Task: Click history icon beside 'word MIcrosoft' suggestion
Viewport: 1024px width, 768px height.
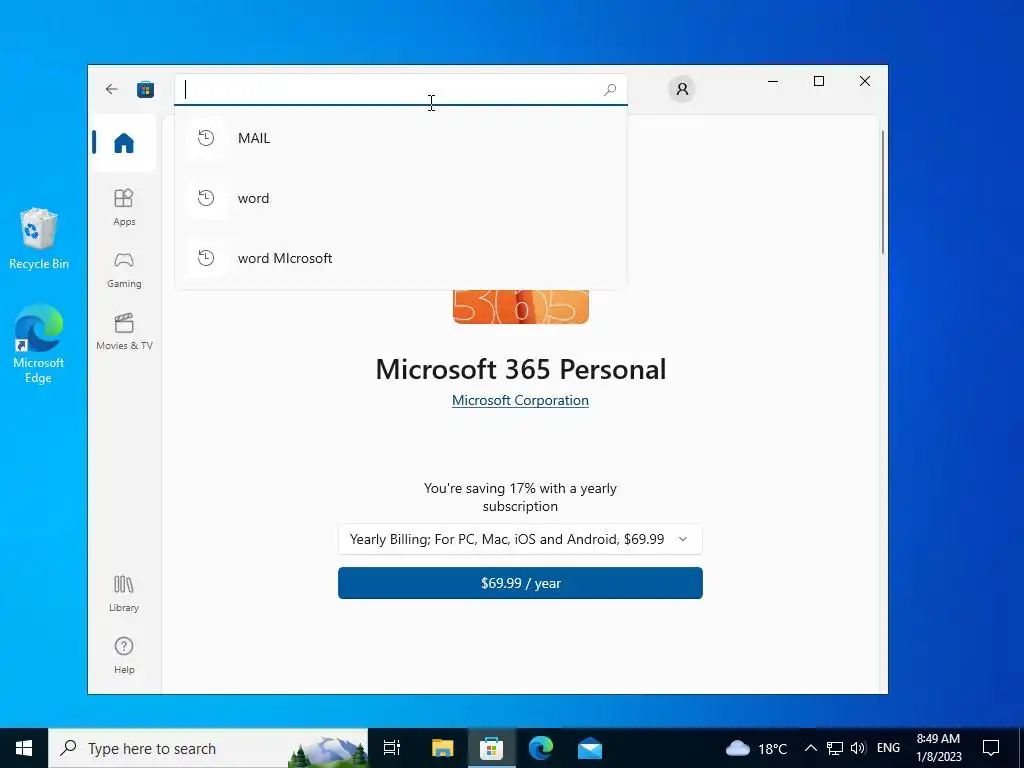Action: (x=206, y=258)
